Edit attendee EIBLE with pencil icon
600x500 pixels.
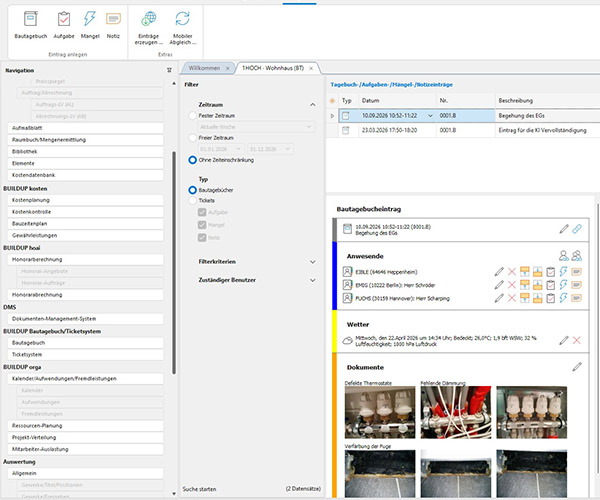(x=499, y=272)
